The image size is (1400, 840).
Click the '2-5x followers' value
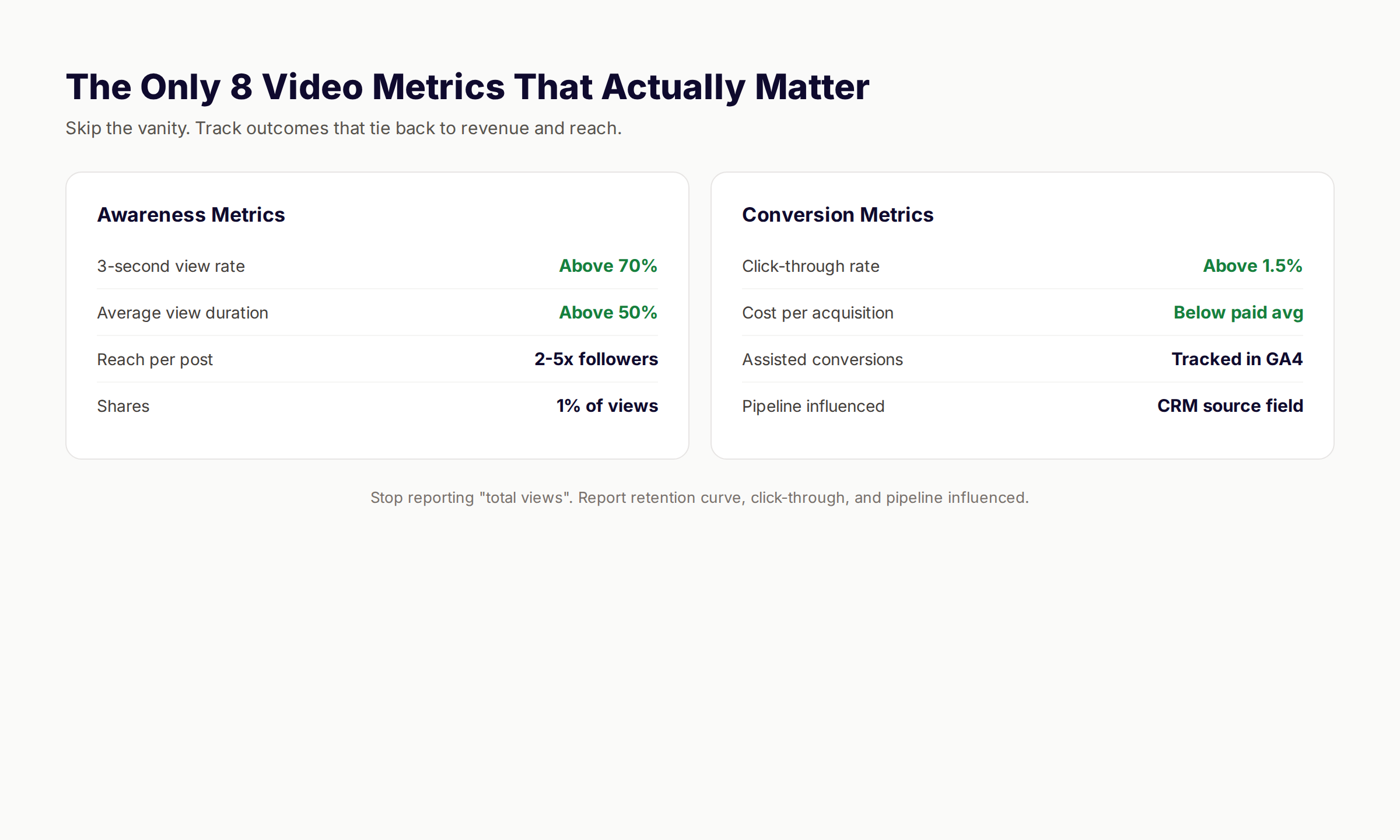tap(596, 359)
